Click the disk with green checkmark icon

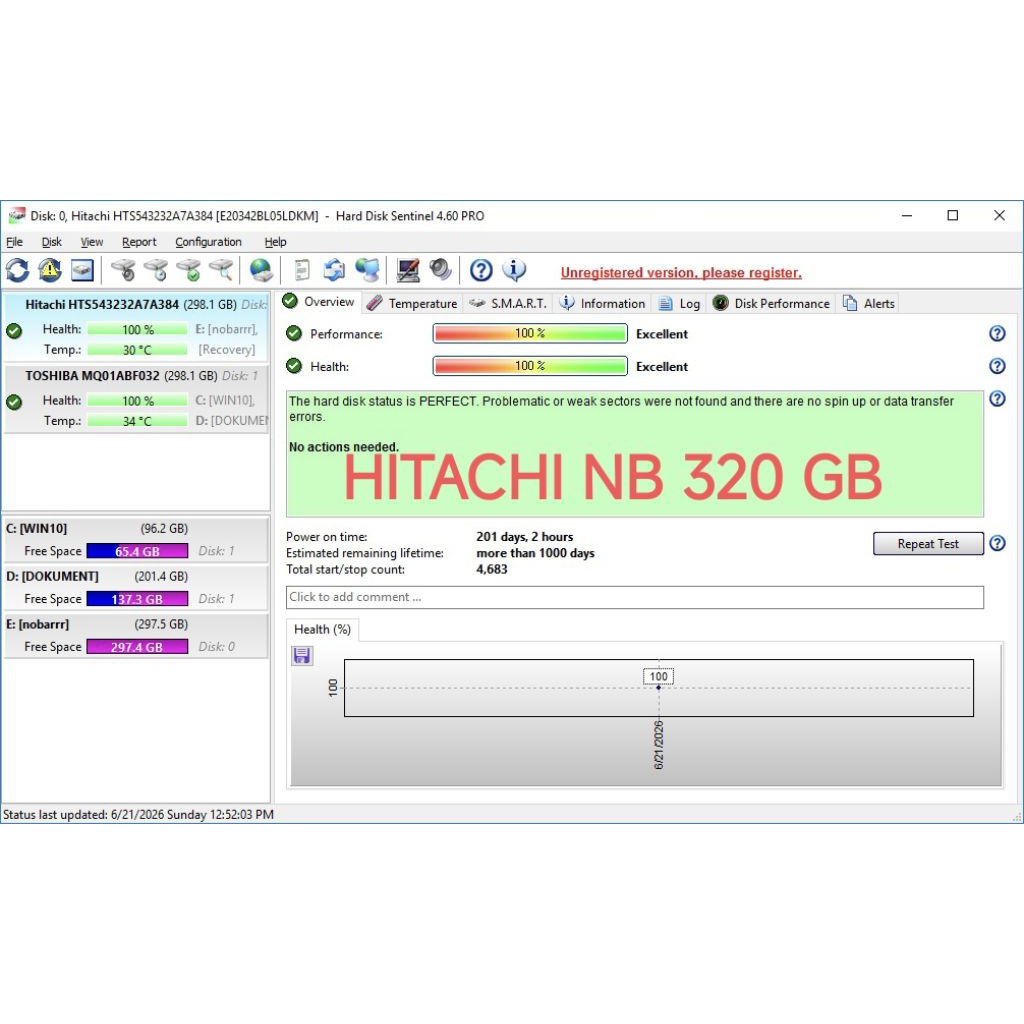point(189,270)
